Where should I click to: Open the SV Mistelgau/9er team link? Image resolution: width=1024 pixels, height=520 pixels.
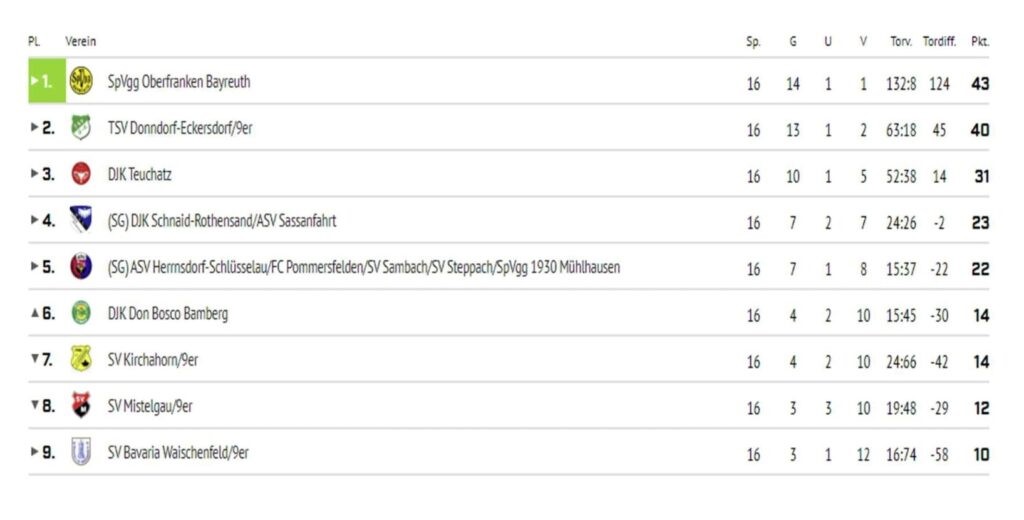pos(150,406)
